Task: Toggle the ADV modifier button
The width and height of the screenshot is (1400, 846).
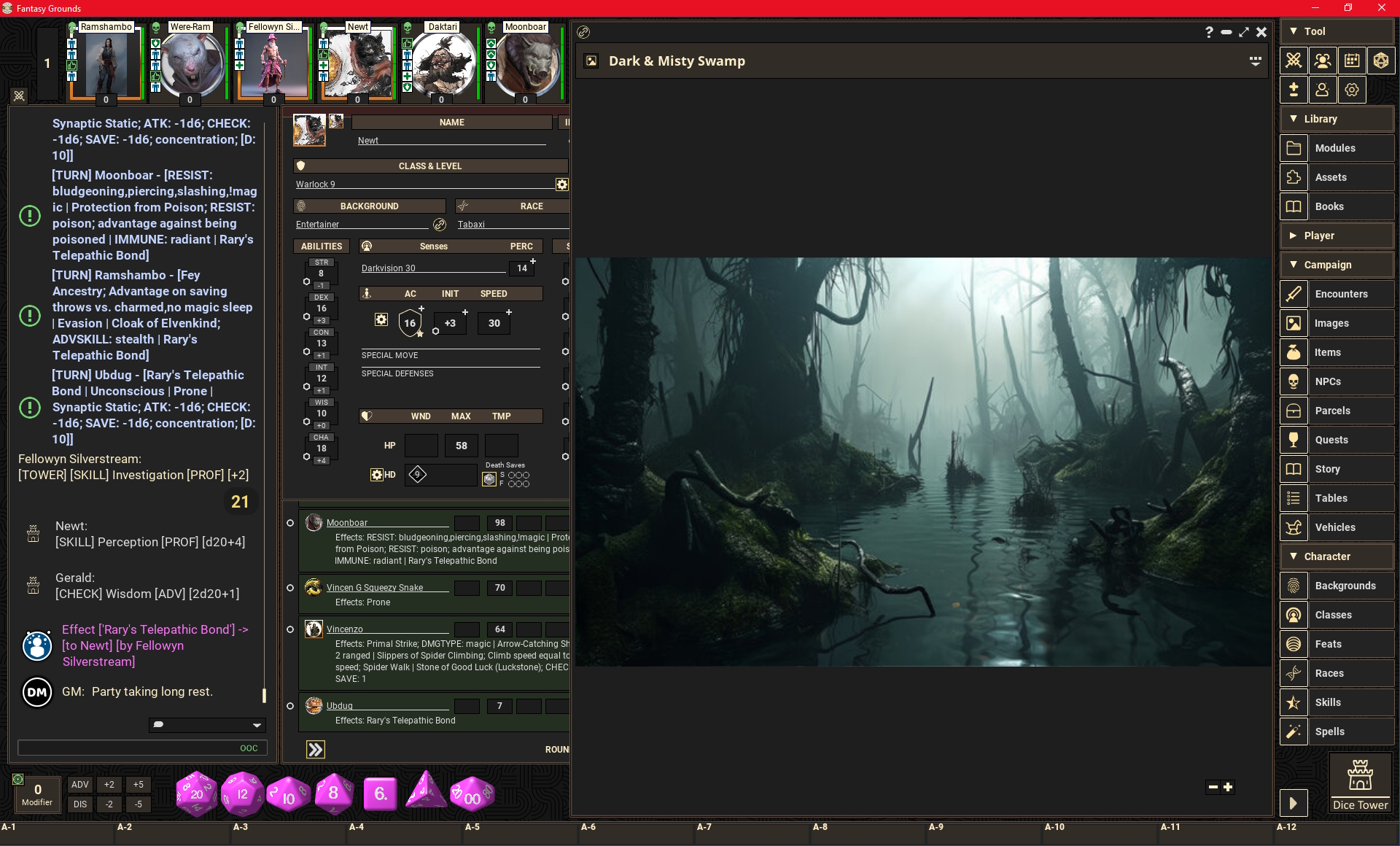Action: [80, 785]
